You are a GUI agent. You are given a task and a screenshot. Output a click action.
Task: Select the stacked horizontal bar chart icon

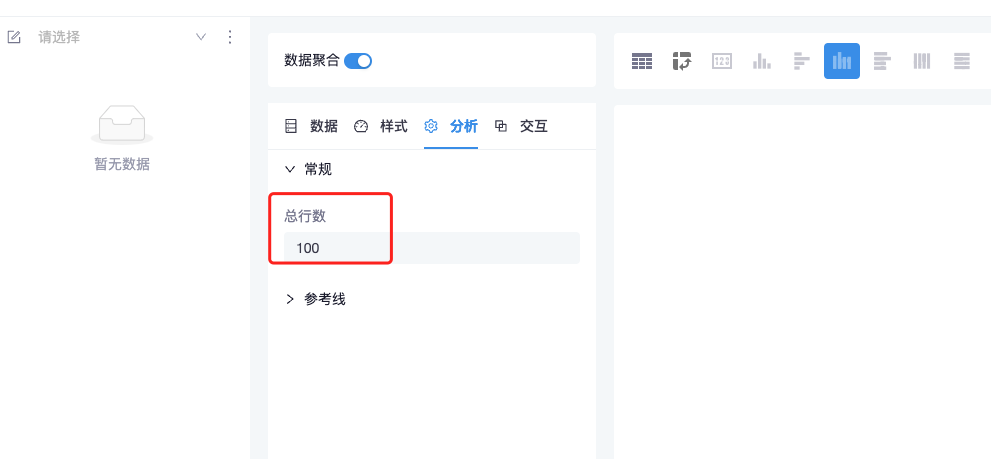(x=882, y=61)
